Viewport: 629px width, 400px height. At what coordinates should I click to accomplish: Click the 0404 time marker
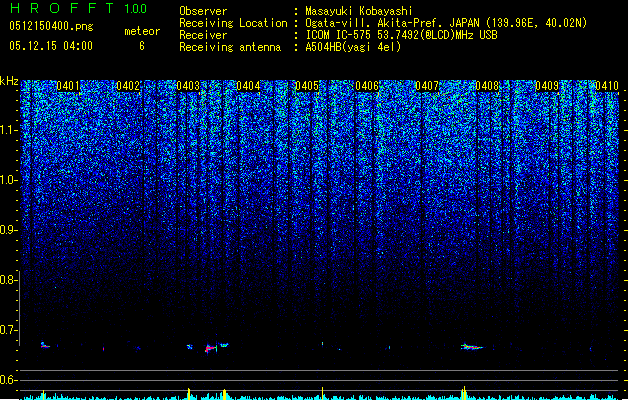coord(248,86)
